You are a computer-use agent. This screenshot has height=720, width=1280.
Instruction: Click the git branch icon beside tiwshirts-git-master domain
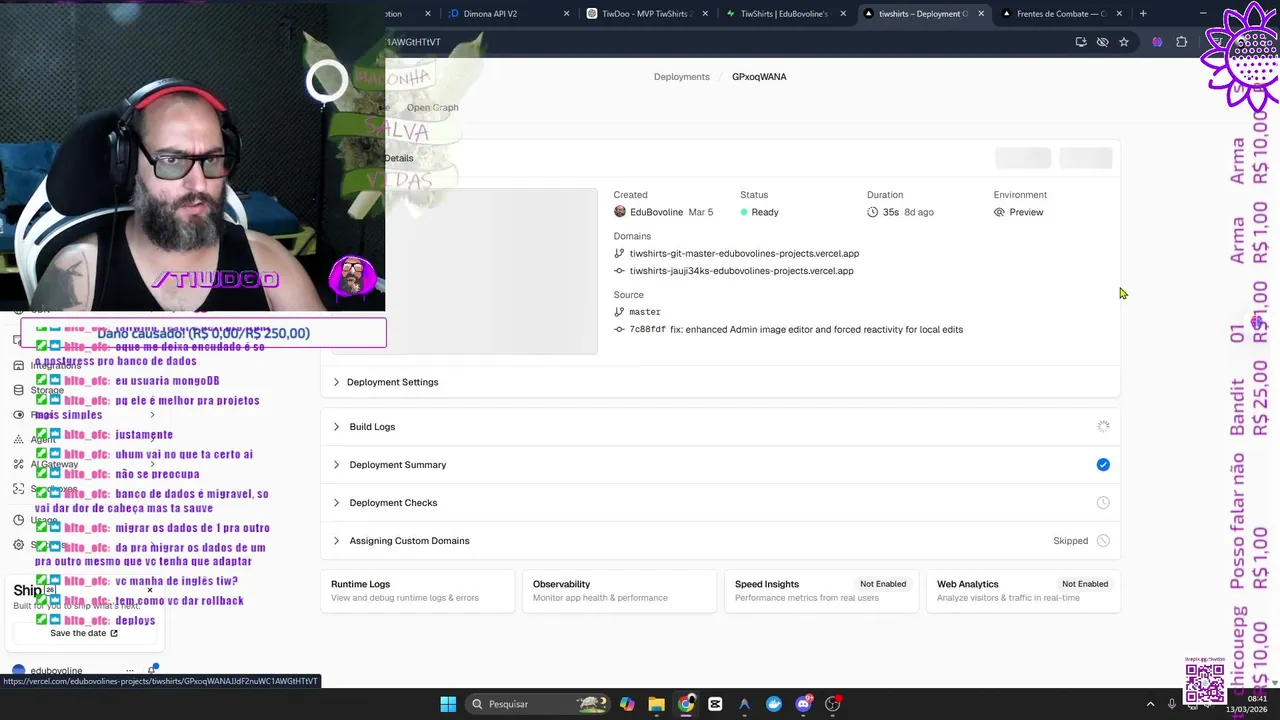(619, 254)
